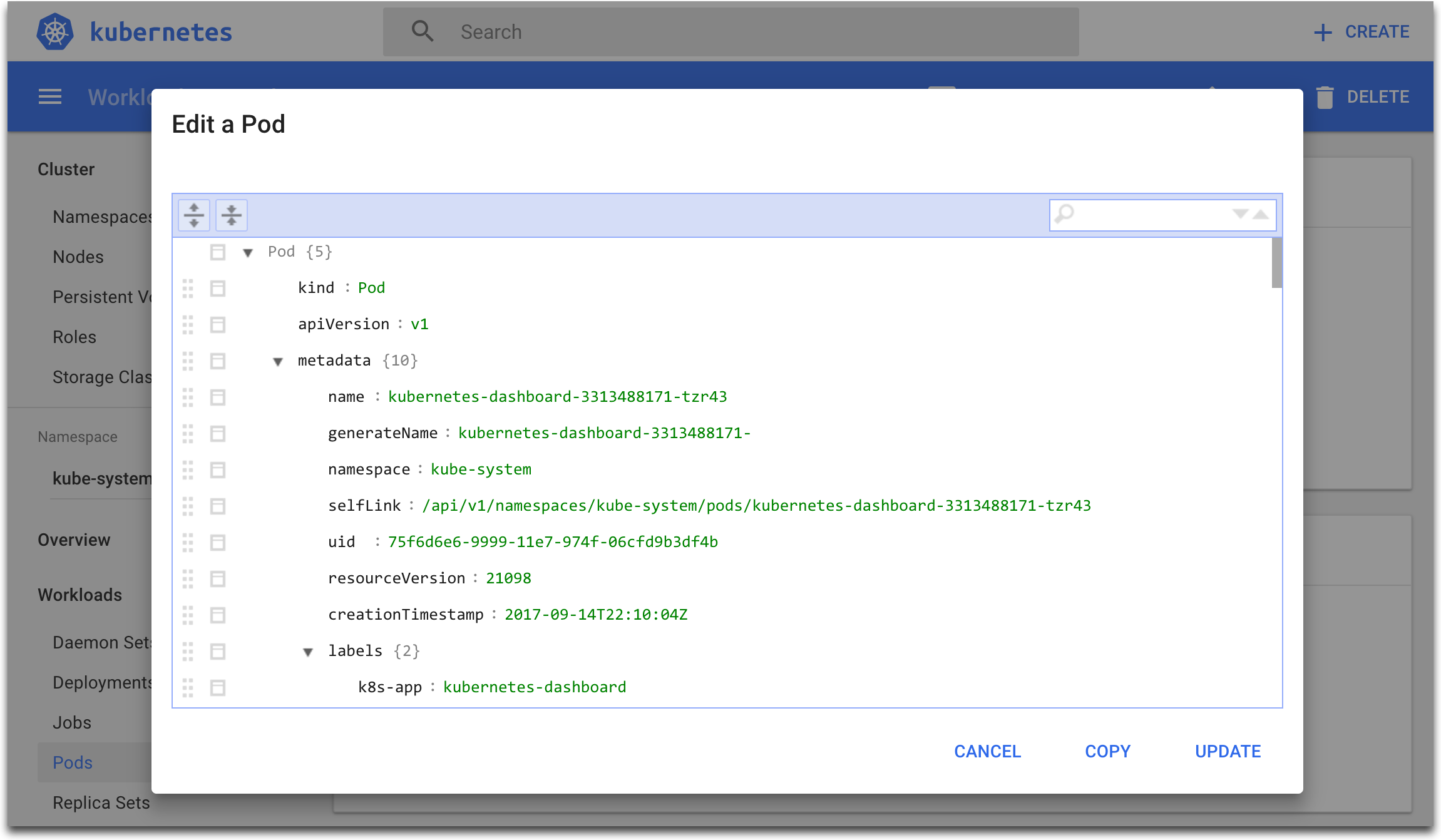Click the search magnifier icon in header

tap(423, 31)
